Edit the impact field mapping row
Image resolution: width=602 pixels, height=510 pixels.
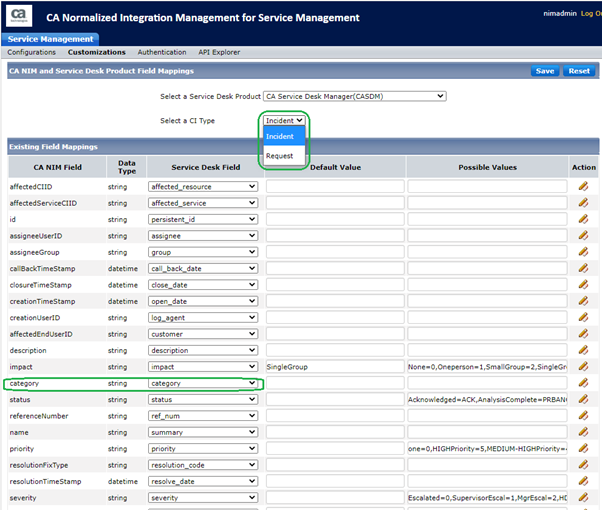(583, 367)
